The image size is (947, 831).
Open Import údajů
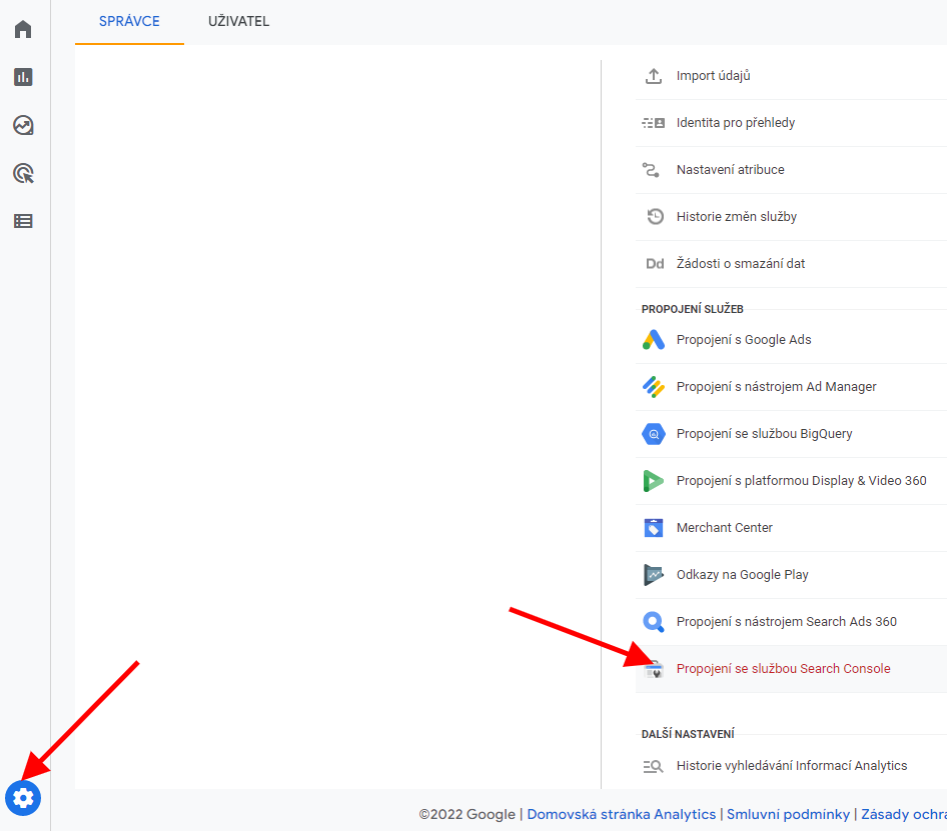point(713,76)
